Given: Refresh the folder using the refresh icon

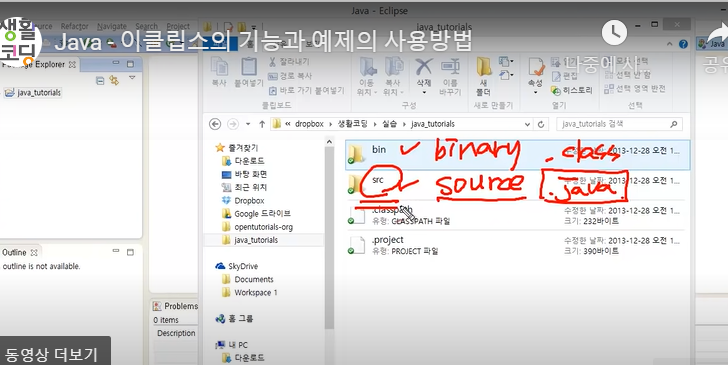Looking at the screenshot, I should coord(541,124).
